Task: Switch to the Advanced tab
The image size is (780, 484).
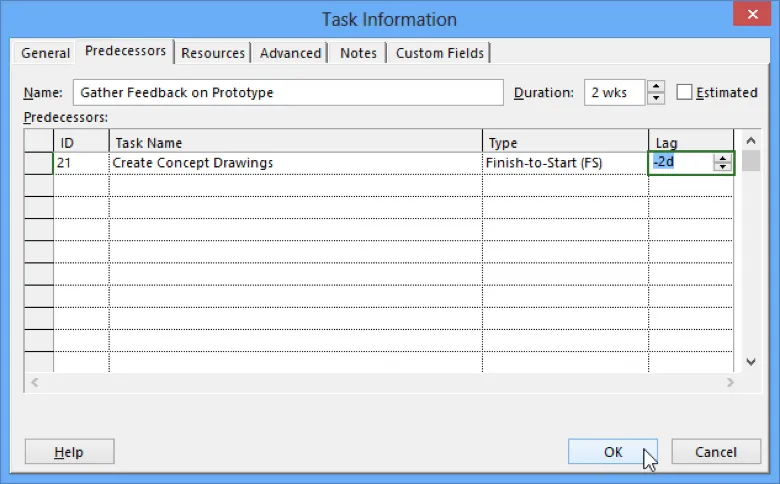Action: point(290,53)
